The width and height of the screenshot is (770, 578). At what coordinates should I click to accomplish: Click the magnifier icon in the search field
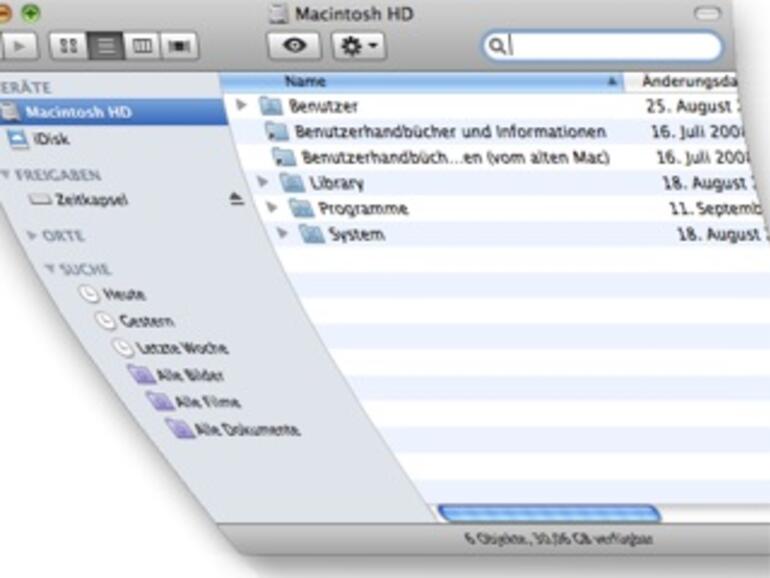click(x=496, y=46)
